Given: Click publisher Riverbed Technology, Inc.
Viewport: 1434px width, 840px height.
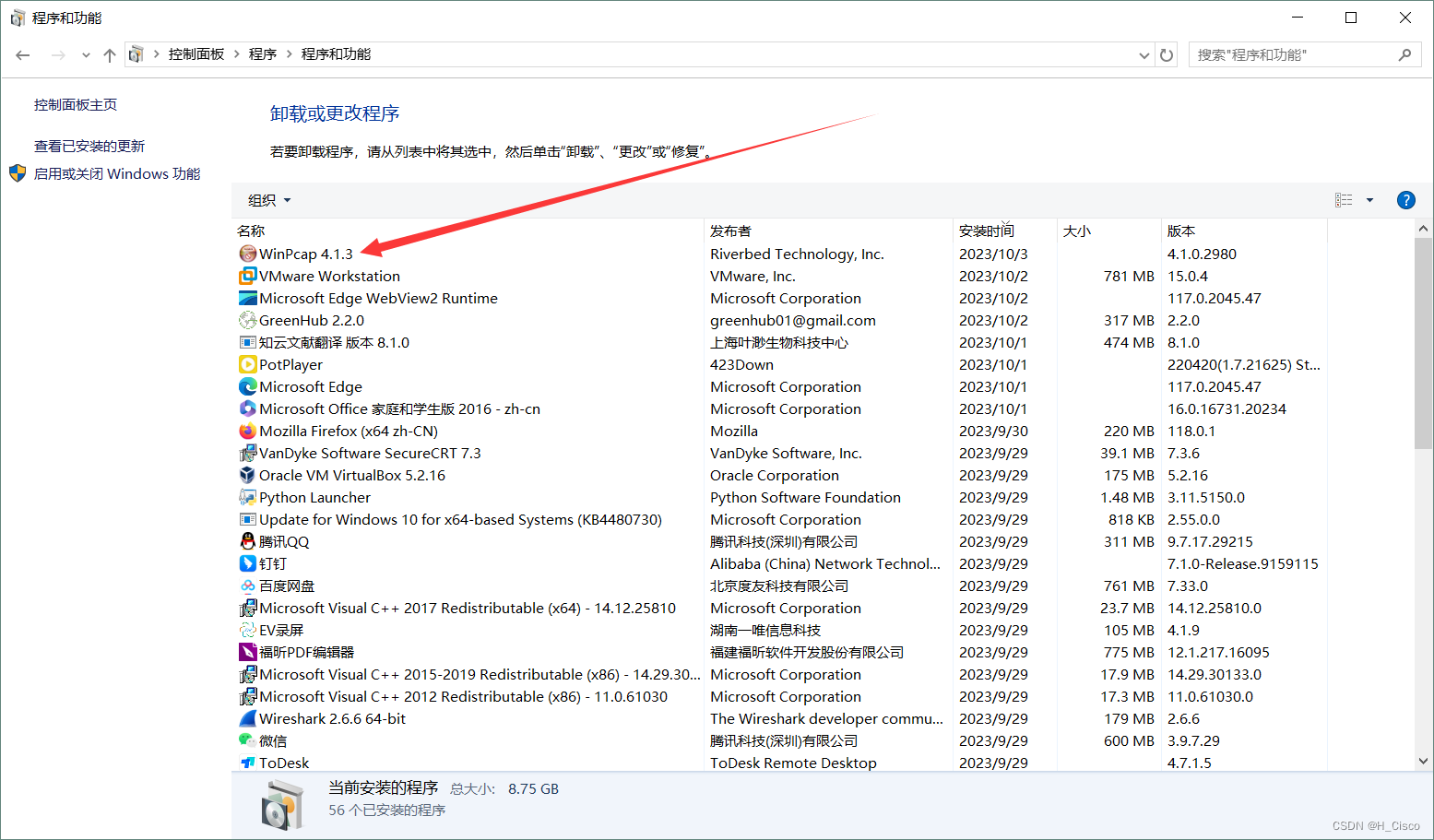Looking at the screenshot, I should 797,254.
